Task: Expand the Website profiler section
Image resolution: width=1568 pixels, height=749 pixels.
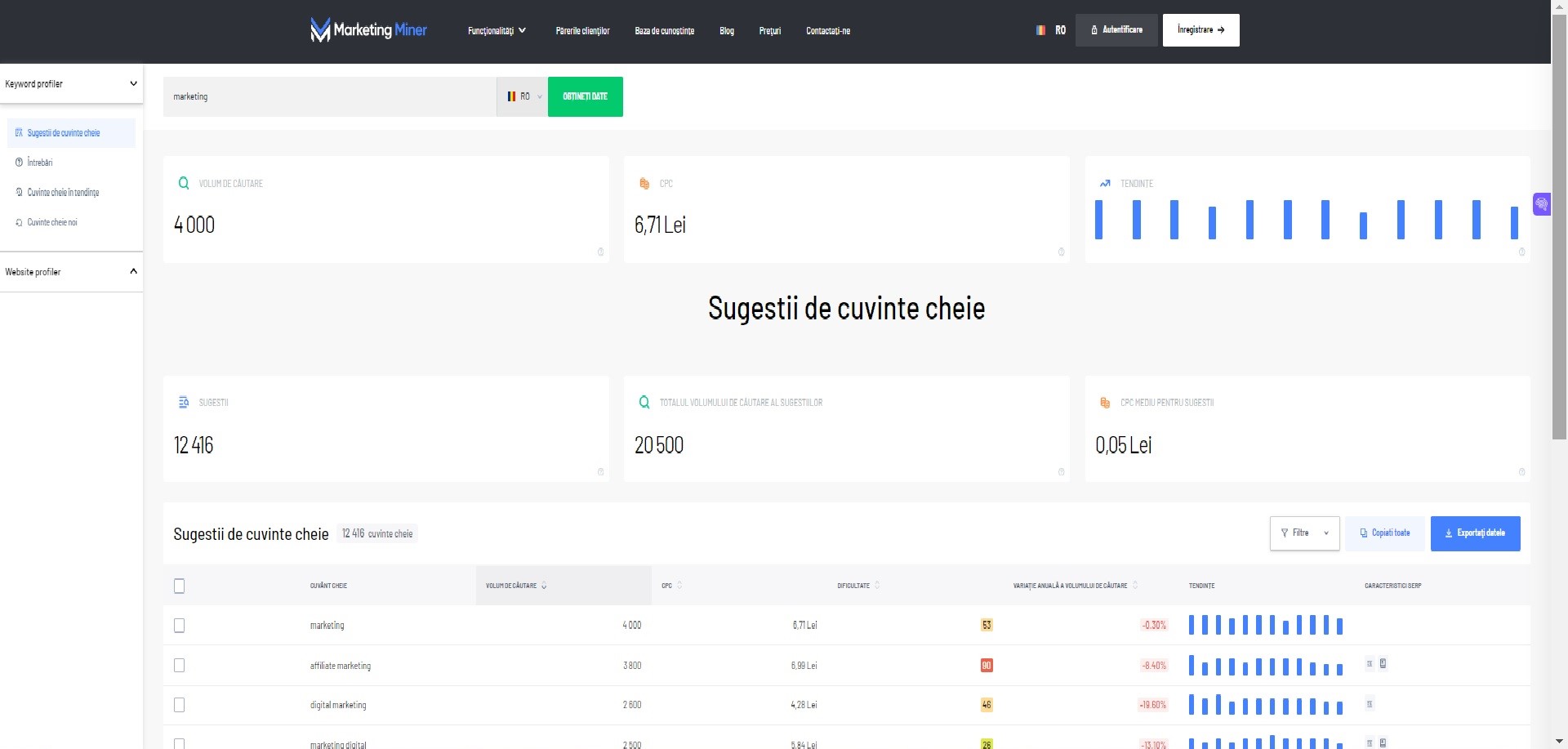Action: [71, 272]
